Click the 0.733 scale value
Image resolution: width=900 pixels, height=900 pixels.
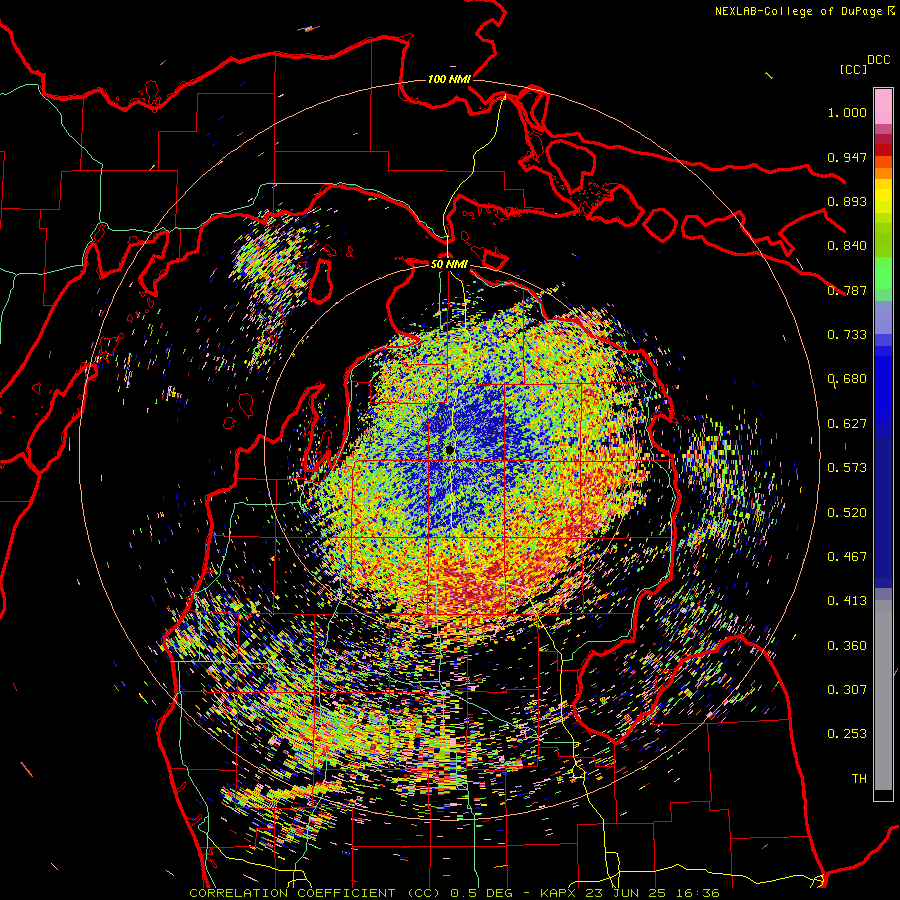coord(847,335)
